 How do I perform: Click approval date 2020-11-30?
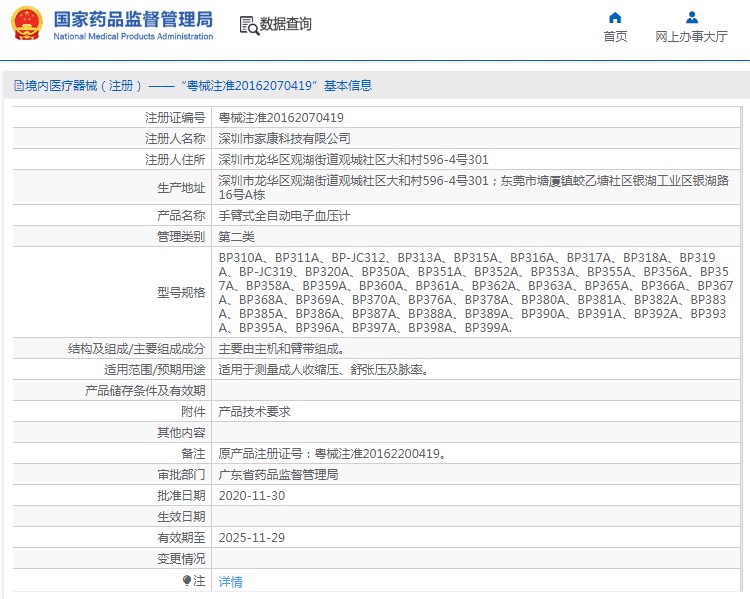coord(252,496)
